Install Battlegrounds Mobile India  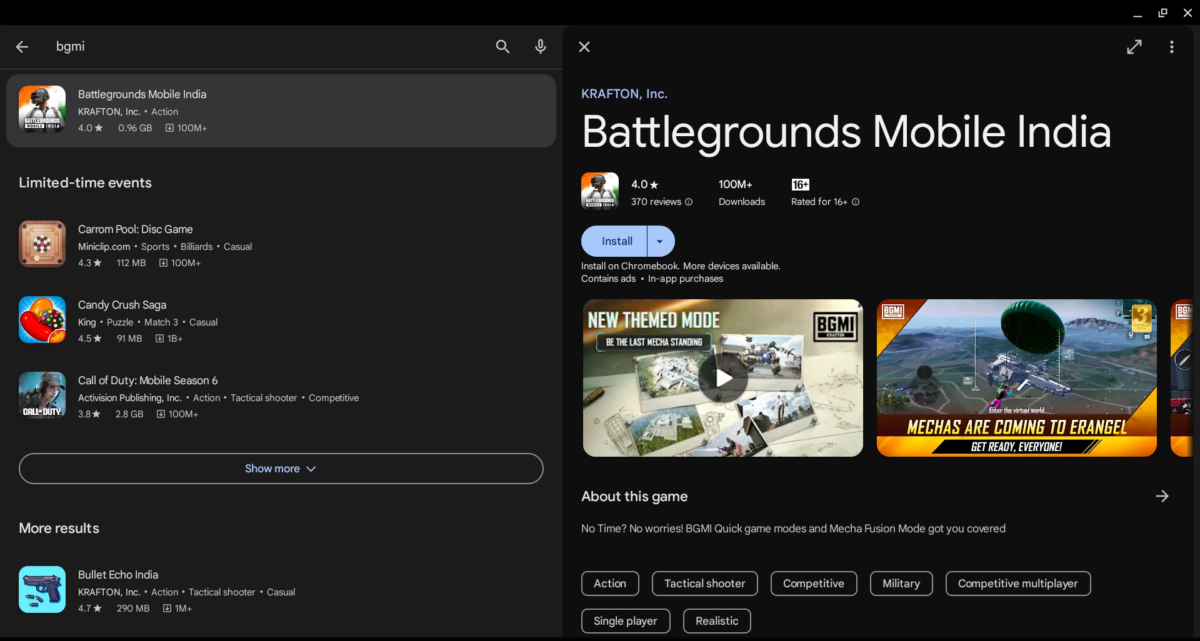[615, 241]
